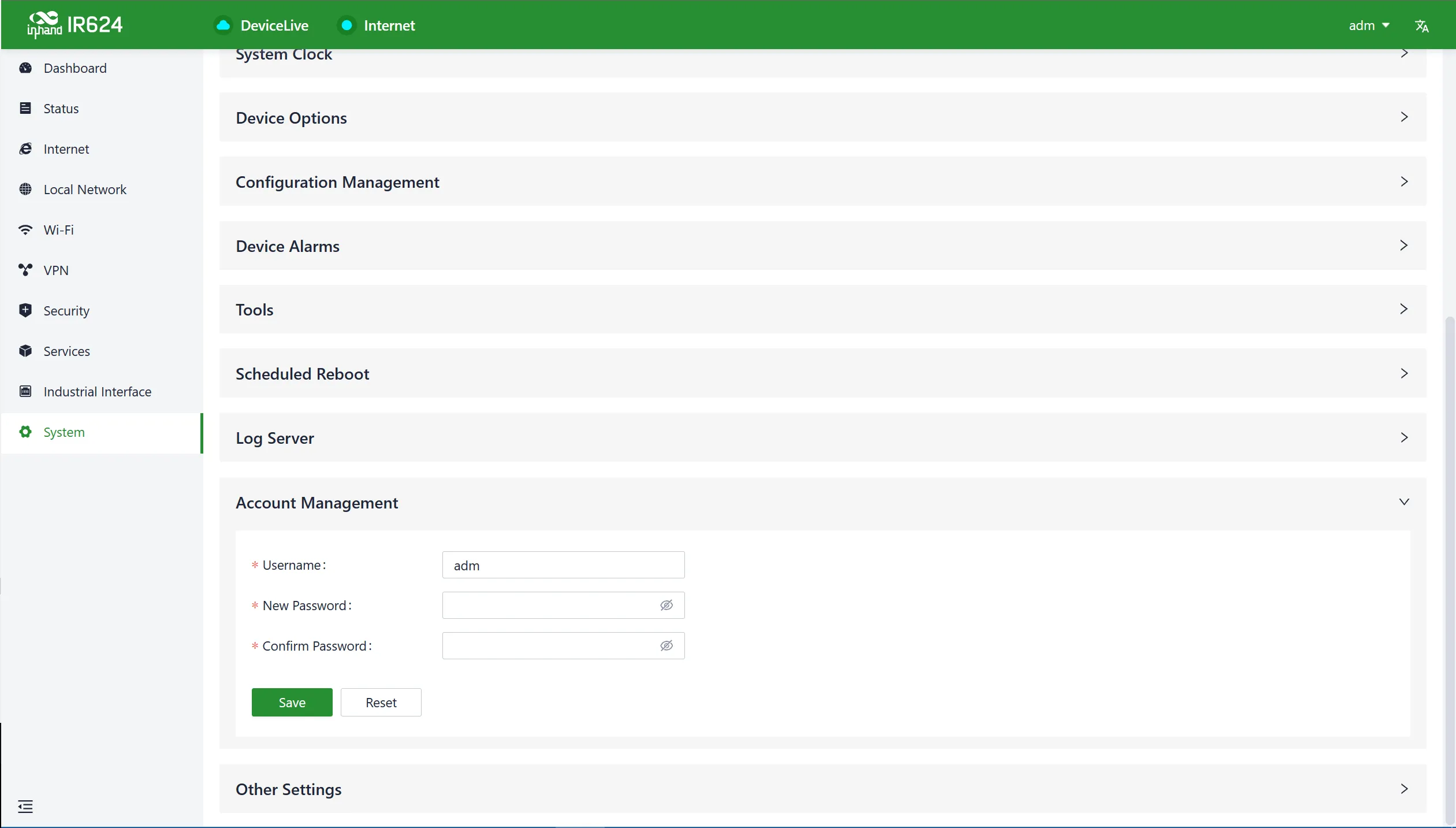Open the language translation icon
Screen dimensions: 1456x828
point(1421,25)
